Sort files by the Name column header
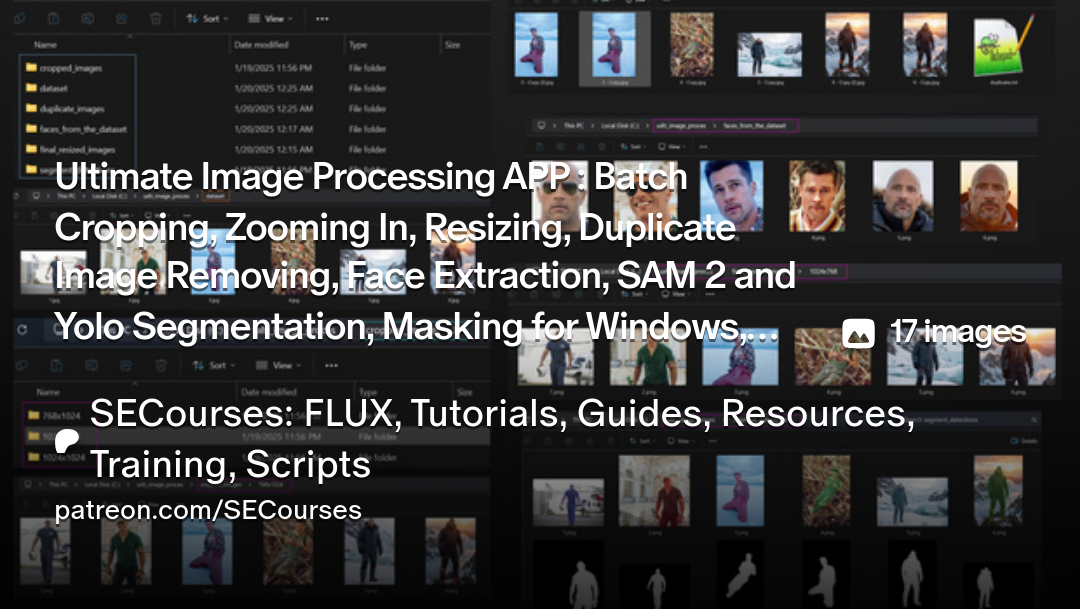The height and width of the screenshot is (609, 1080). coord(44,44)
